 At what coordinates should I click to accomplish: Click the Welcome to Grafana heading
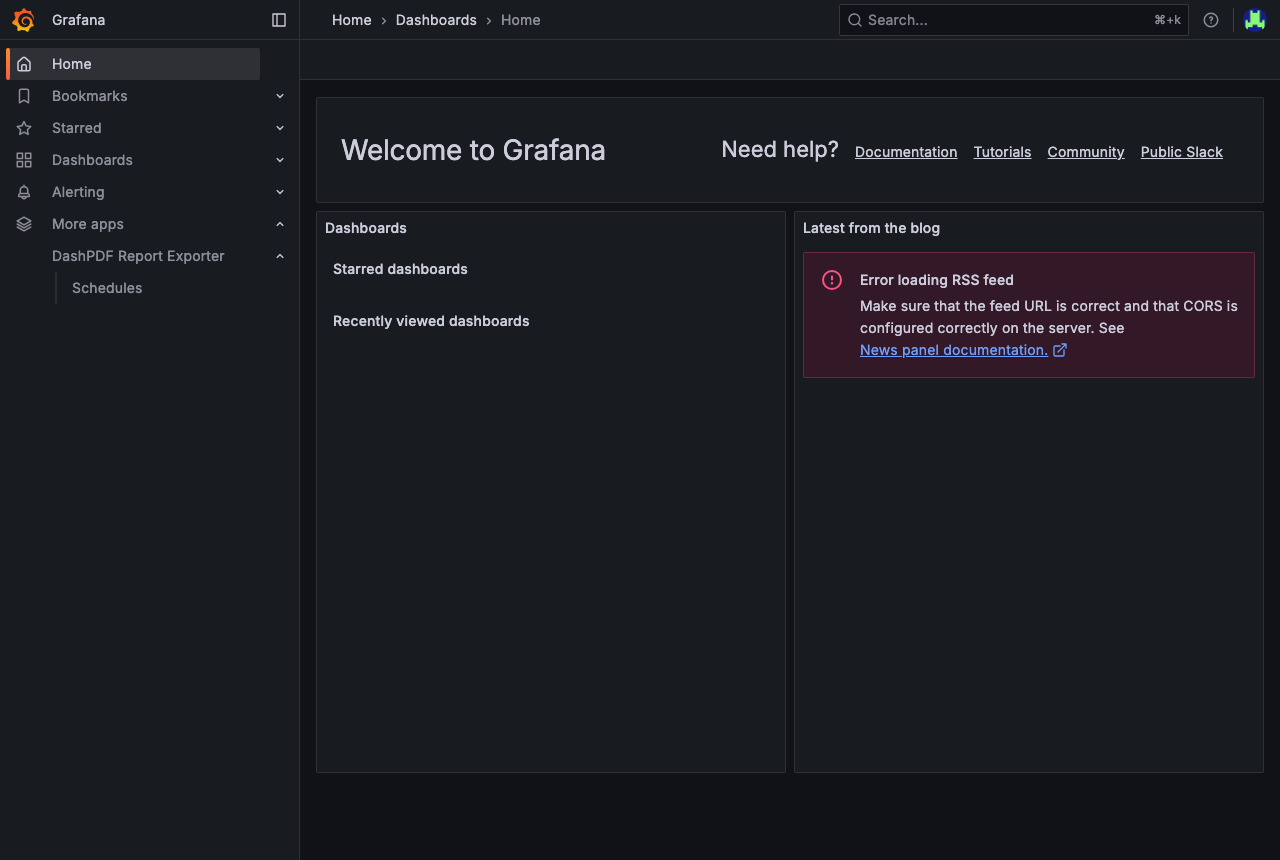point(473,150)
